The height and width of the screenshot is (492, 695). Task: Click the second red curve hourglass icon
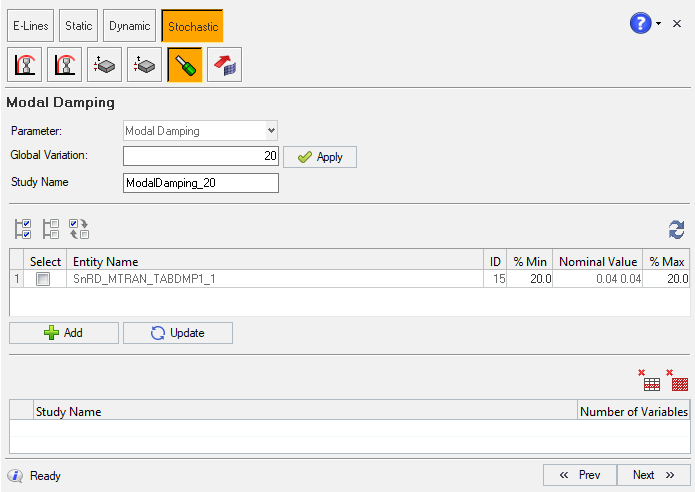tap(64, 65)
